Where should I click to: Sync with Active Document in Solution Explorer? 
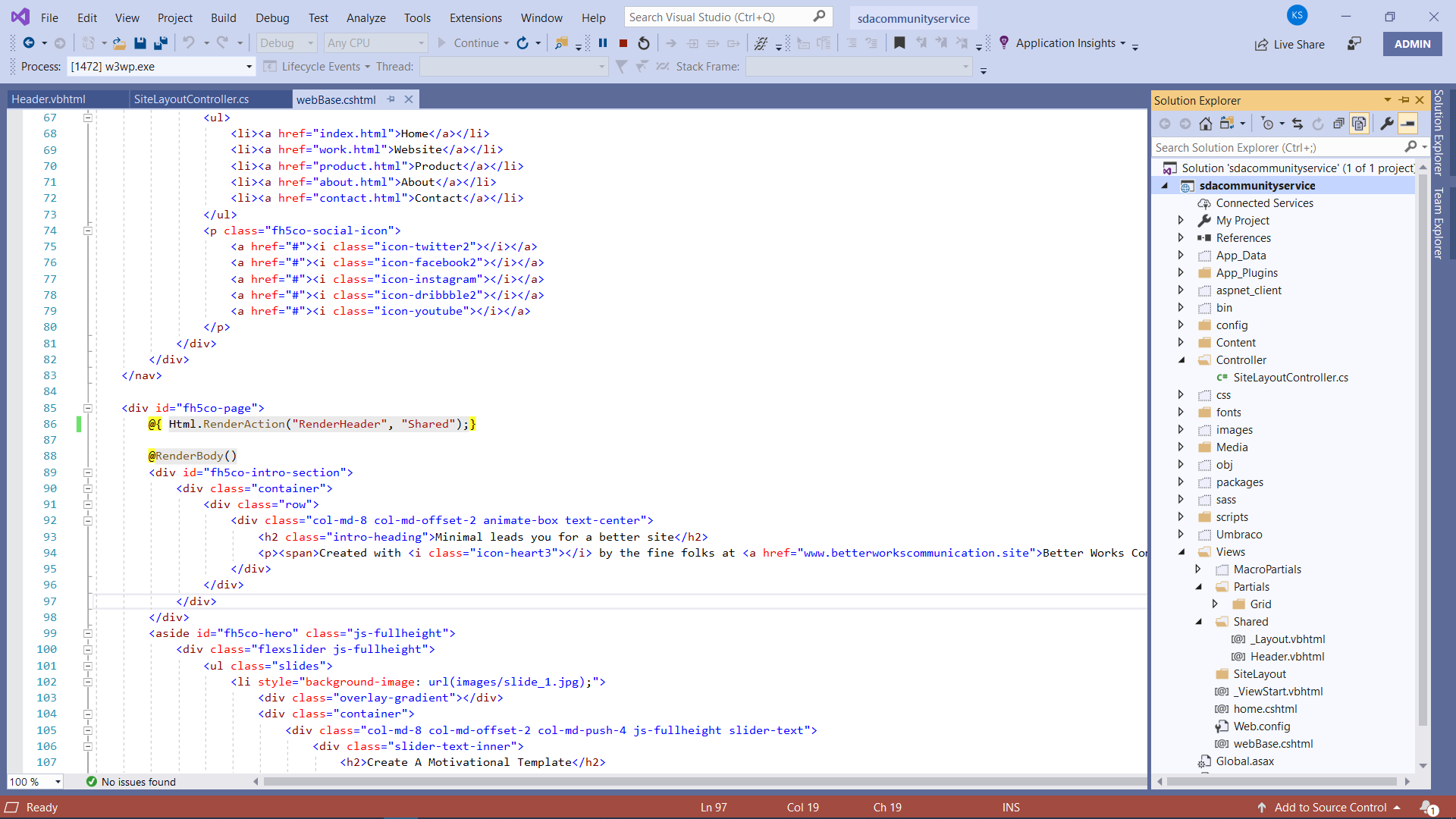click(1298, 124)
